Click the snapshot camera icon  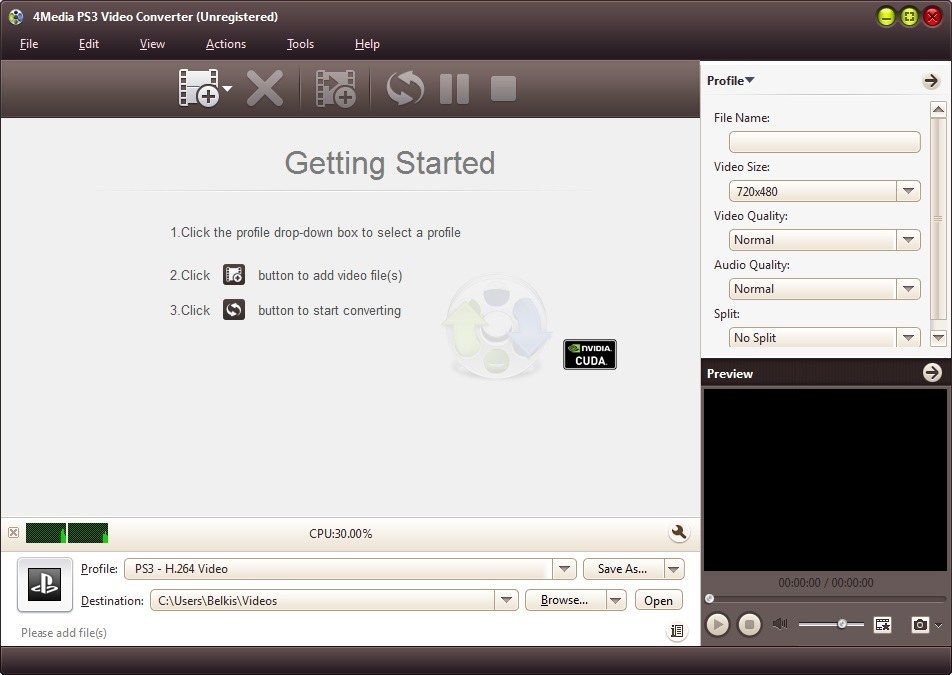pos(920,625)
